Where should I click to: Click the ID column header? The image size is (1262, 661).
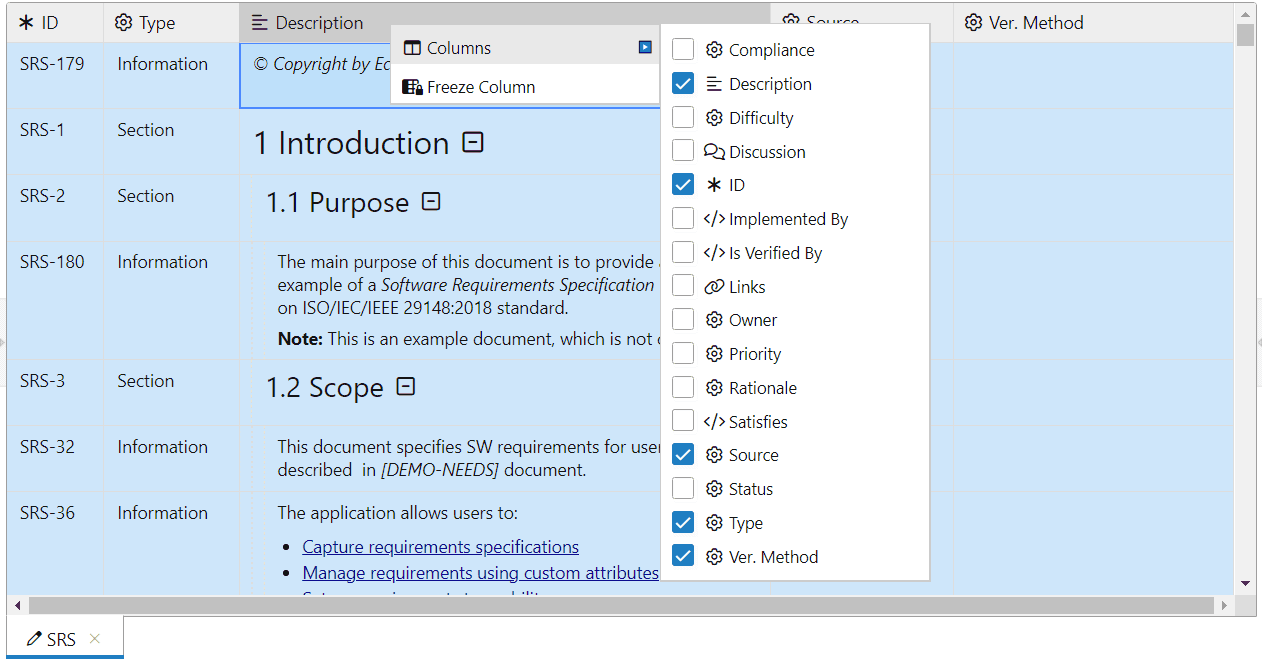pyautogui.click(x=55, y=22)
